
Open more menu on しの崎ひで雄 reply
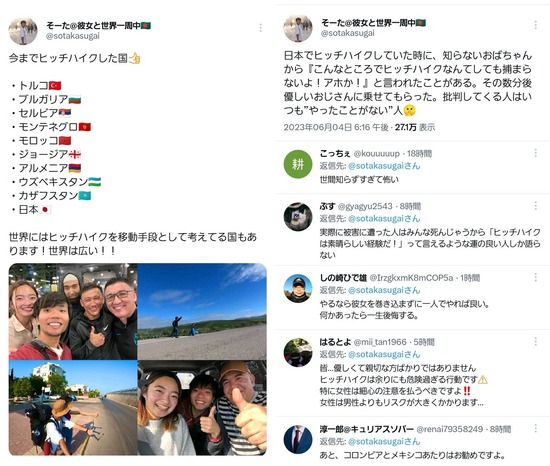pos(536,277)
